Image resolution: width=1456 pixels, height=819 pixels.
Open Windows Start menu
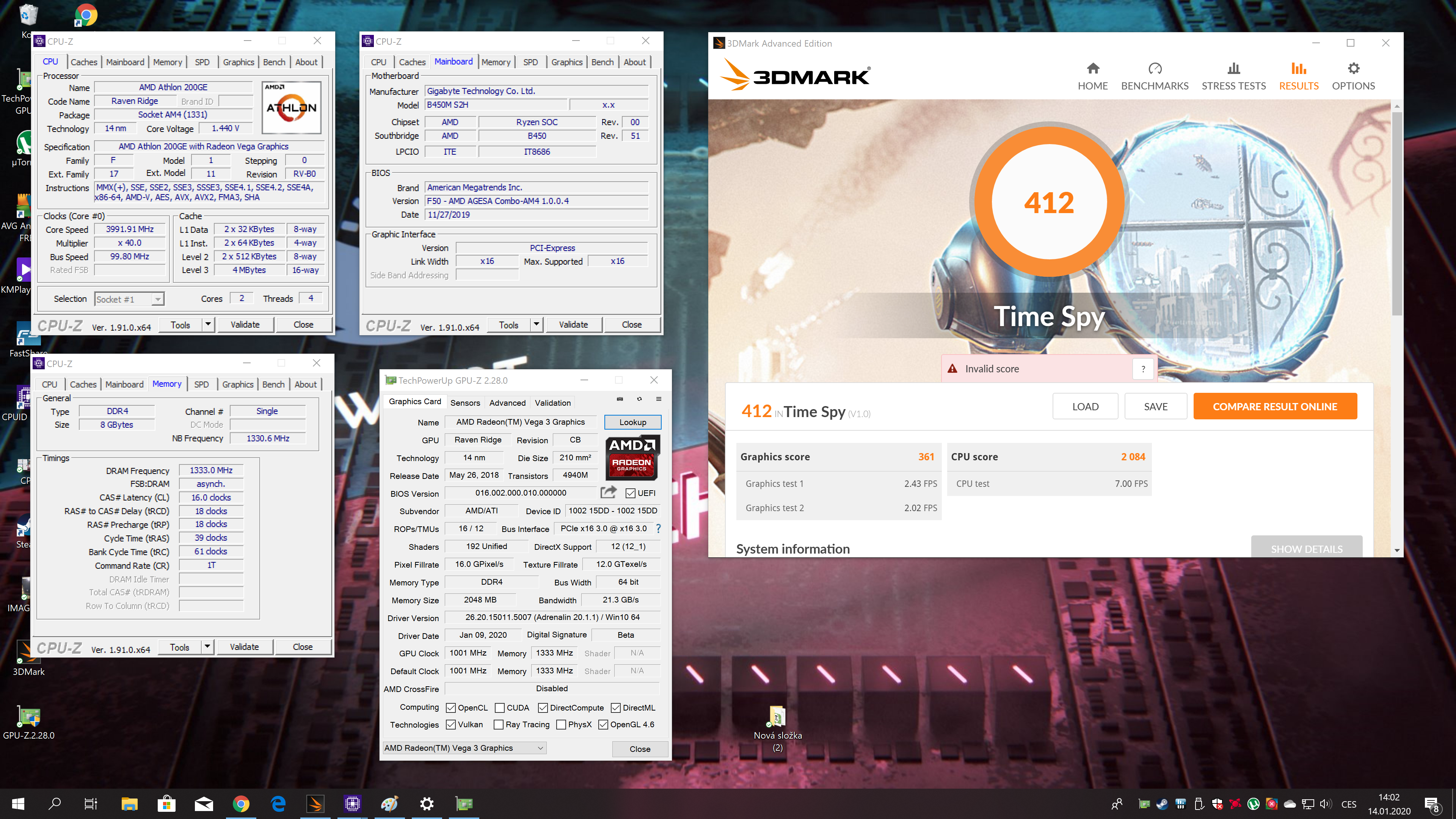pyautogui.click(x=18, y=803)
